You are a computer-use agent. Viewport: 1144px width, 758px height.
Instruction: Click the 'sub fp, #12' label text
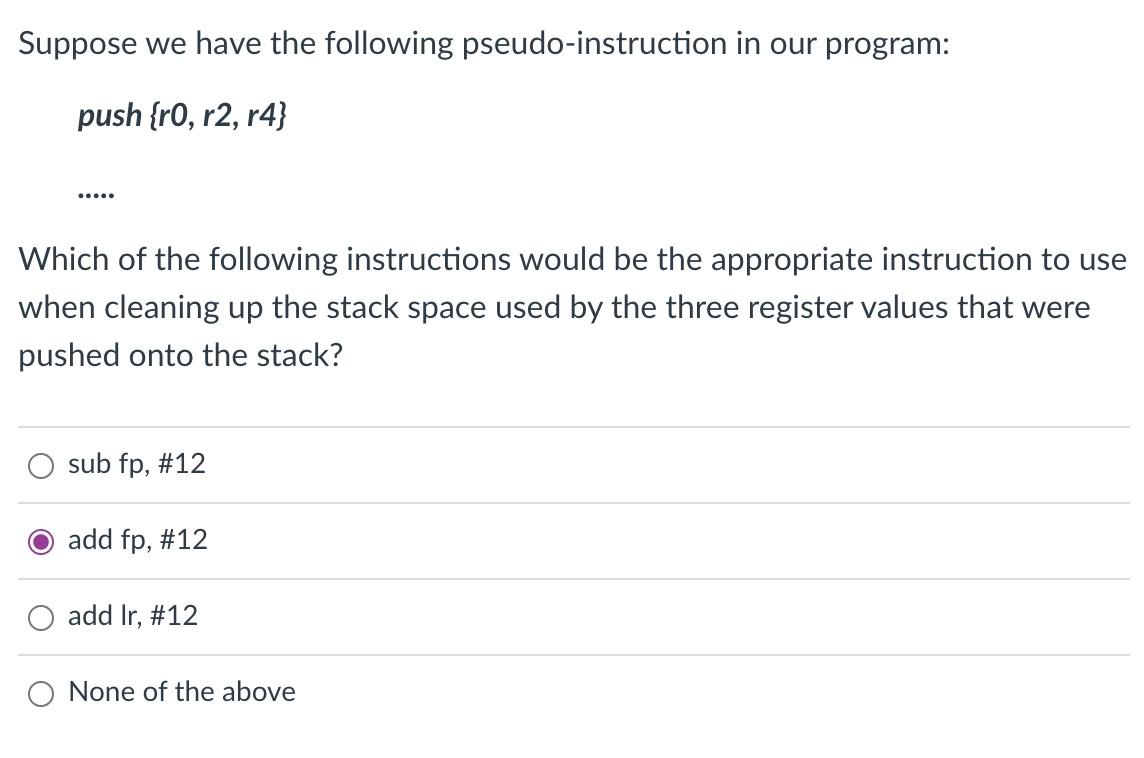pos(136,464)
